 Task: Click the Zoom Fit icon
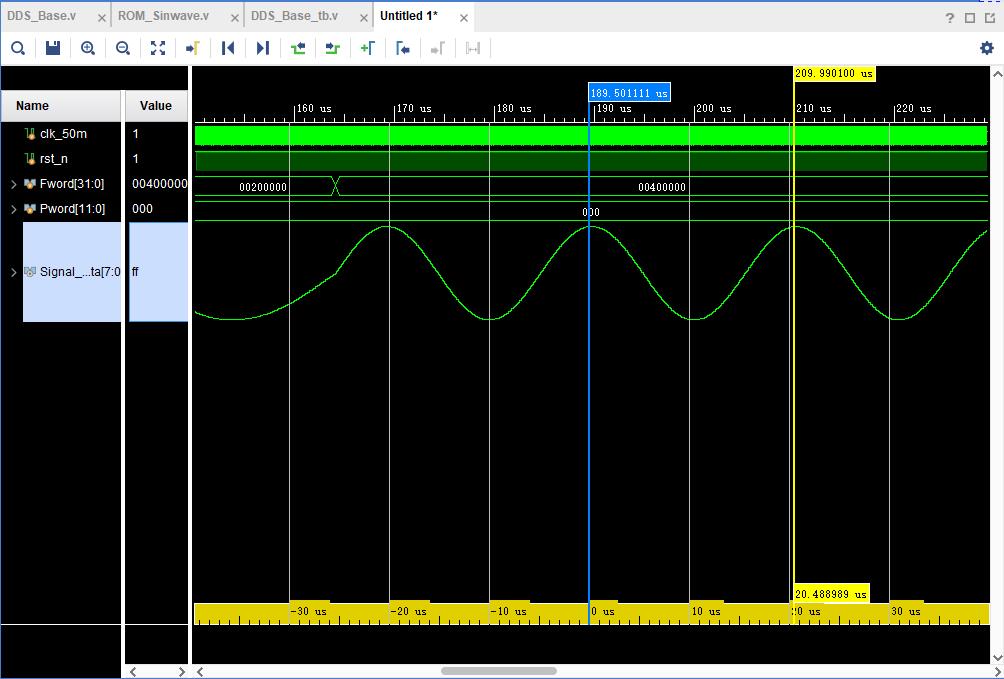[158, 48]
